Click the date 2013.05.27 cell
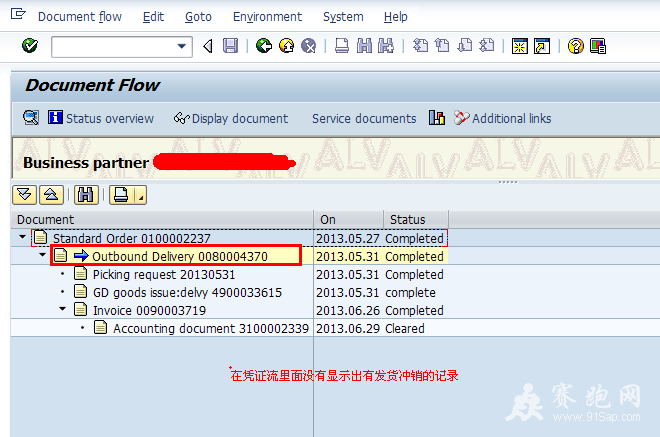 coord(348,238)
